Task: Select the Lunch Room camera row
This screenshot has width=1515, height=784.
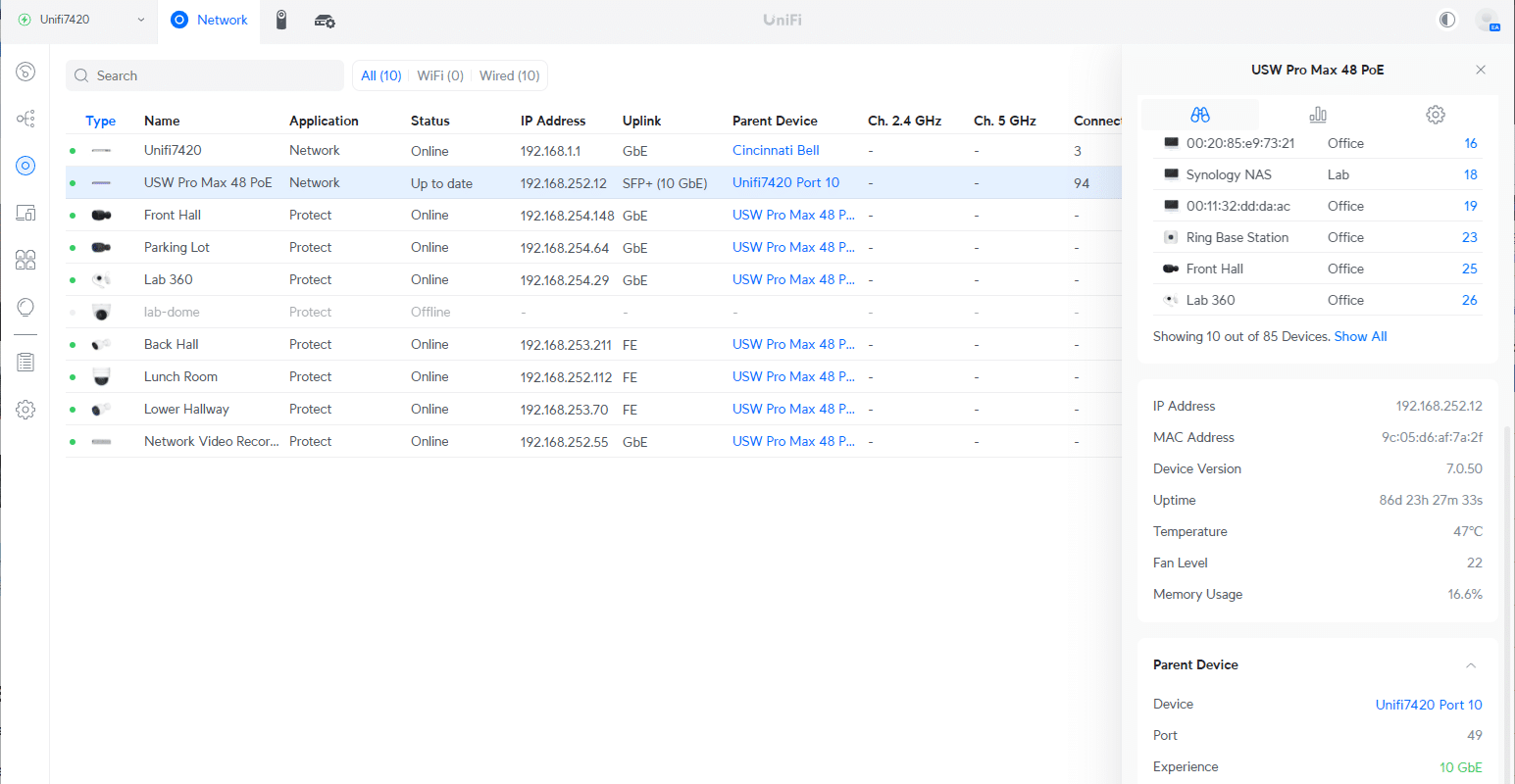Action: click(593, 376)
